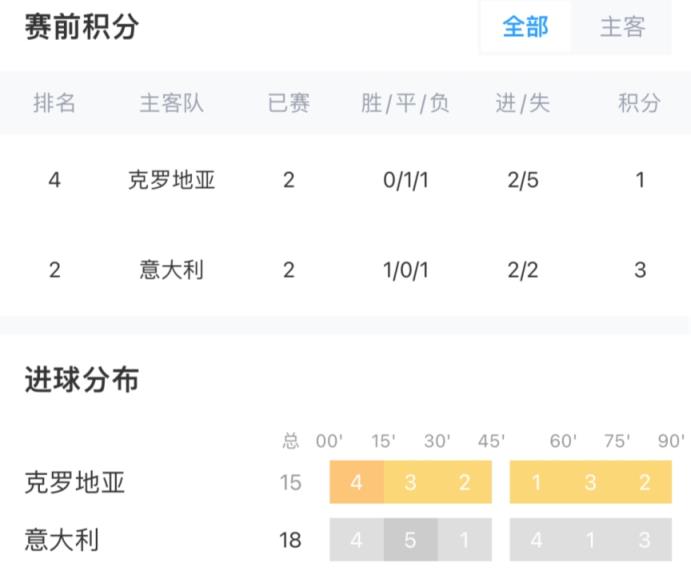Click the 主客队 column header
The width and height of the screenshot is (691, 587).
pyautogui.click(x=171, y=103)
